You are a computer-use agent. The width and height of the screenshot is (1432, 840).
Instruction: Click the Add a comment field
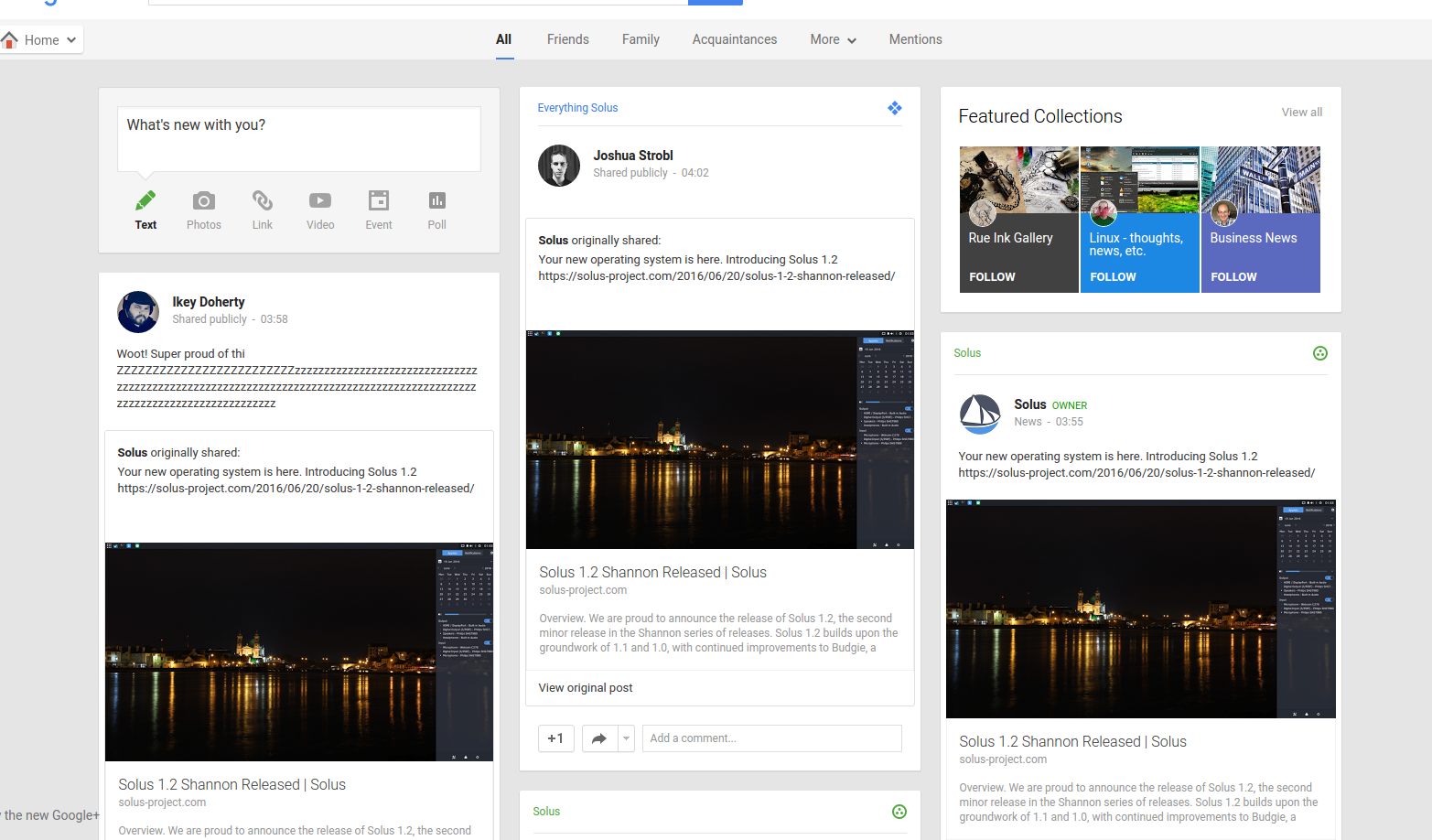pyautogui.click(x=772, y=738)
